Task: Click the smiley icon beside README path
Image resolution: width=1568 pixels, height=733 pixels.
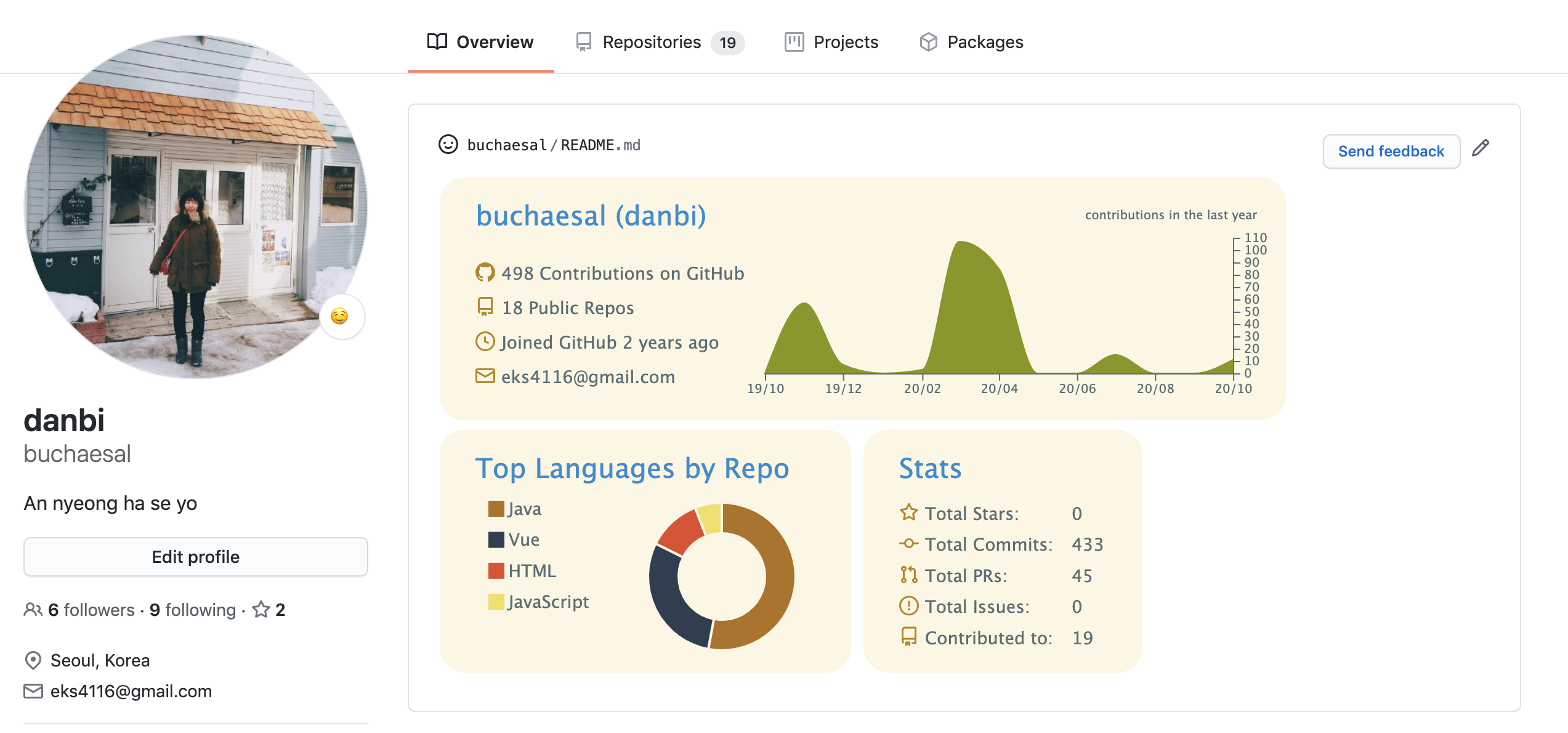Action: pyautogui.click(x=448, y=145)
